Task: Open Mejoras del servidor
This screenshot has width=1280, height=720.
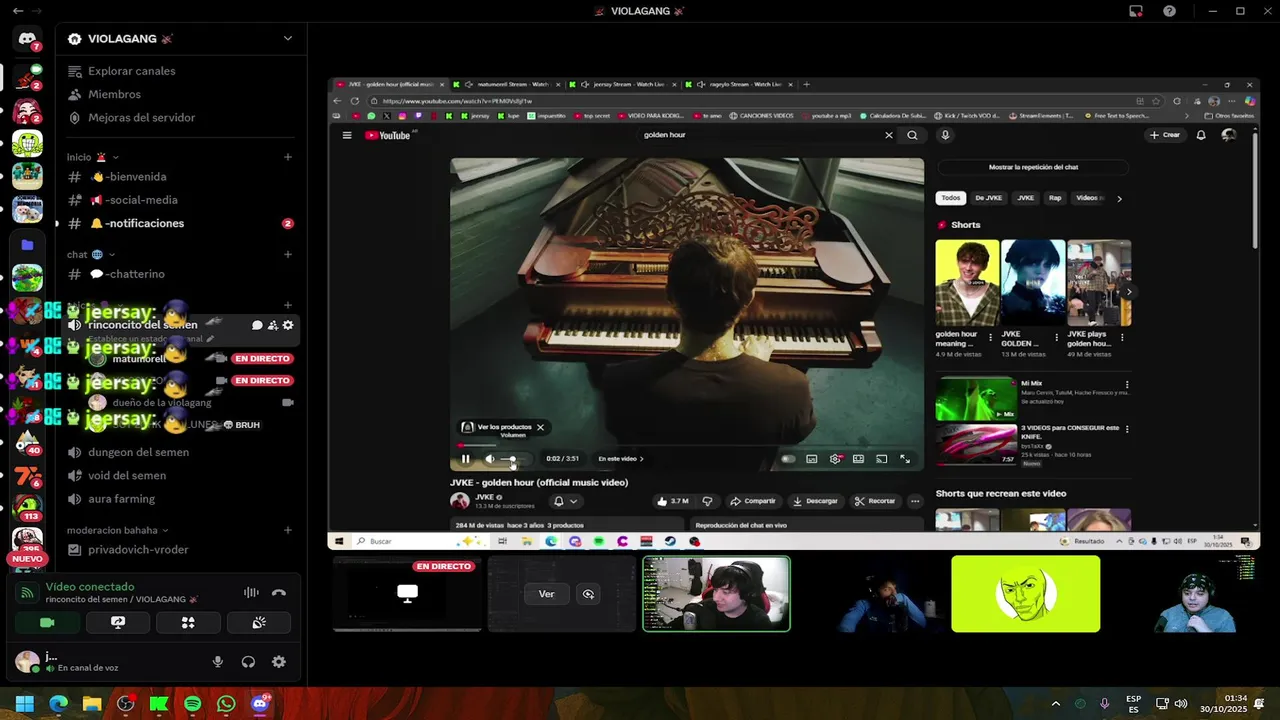Action: pos(141,117)
